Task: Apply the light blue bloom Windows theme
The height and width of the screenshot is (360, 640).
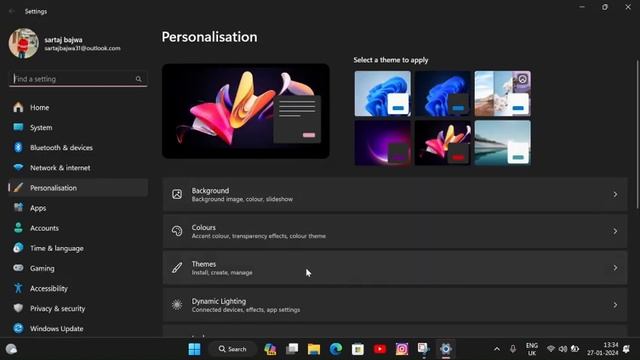Action: point(382,93)
